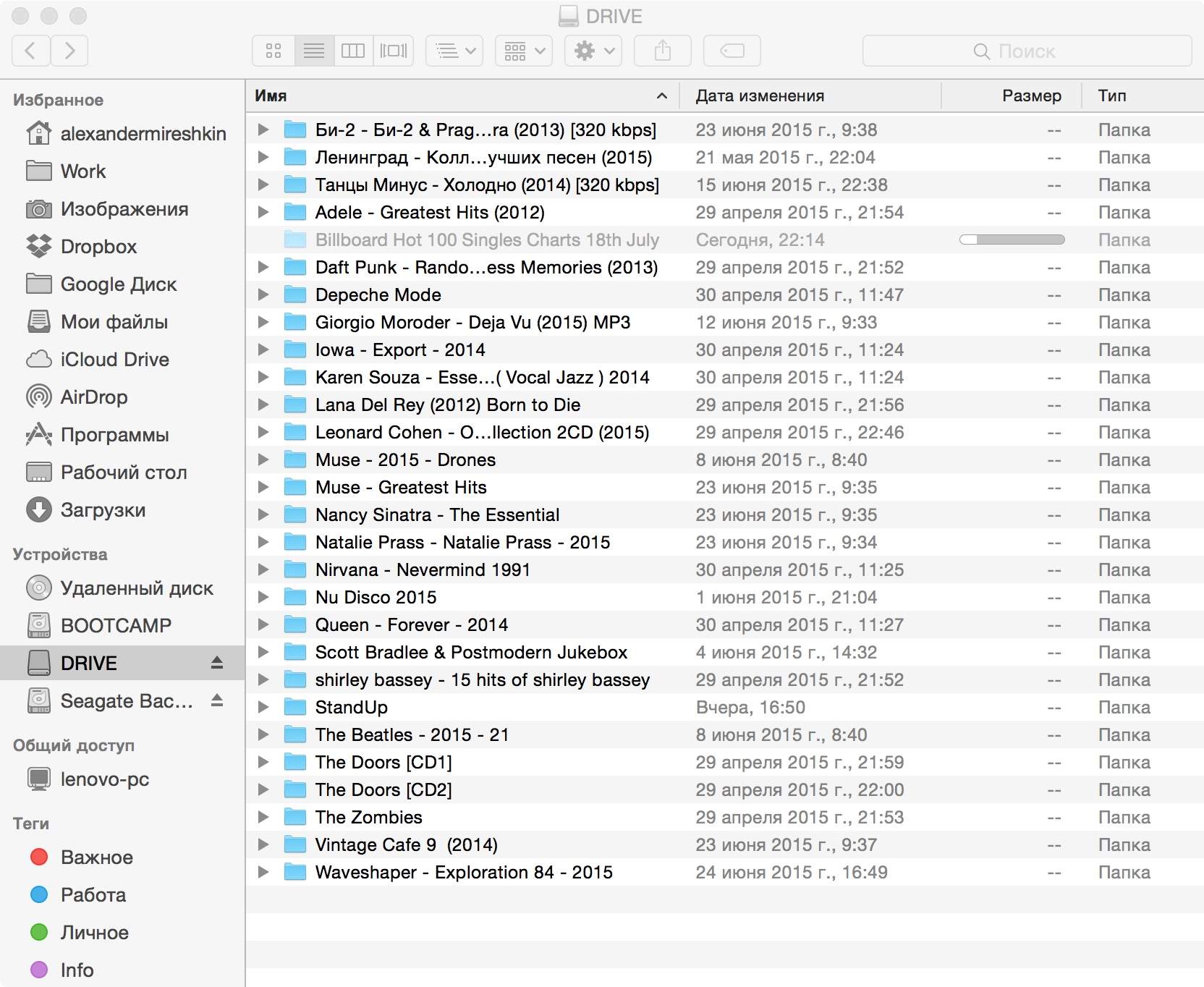The width and height of the screenshot is (1204, 987).
Task: Select the Nu Disco 2015 folder
Action: pos(725,597)
